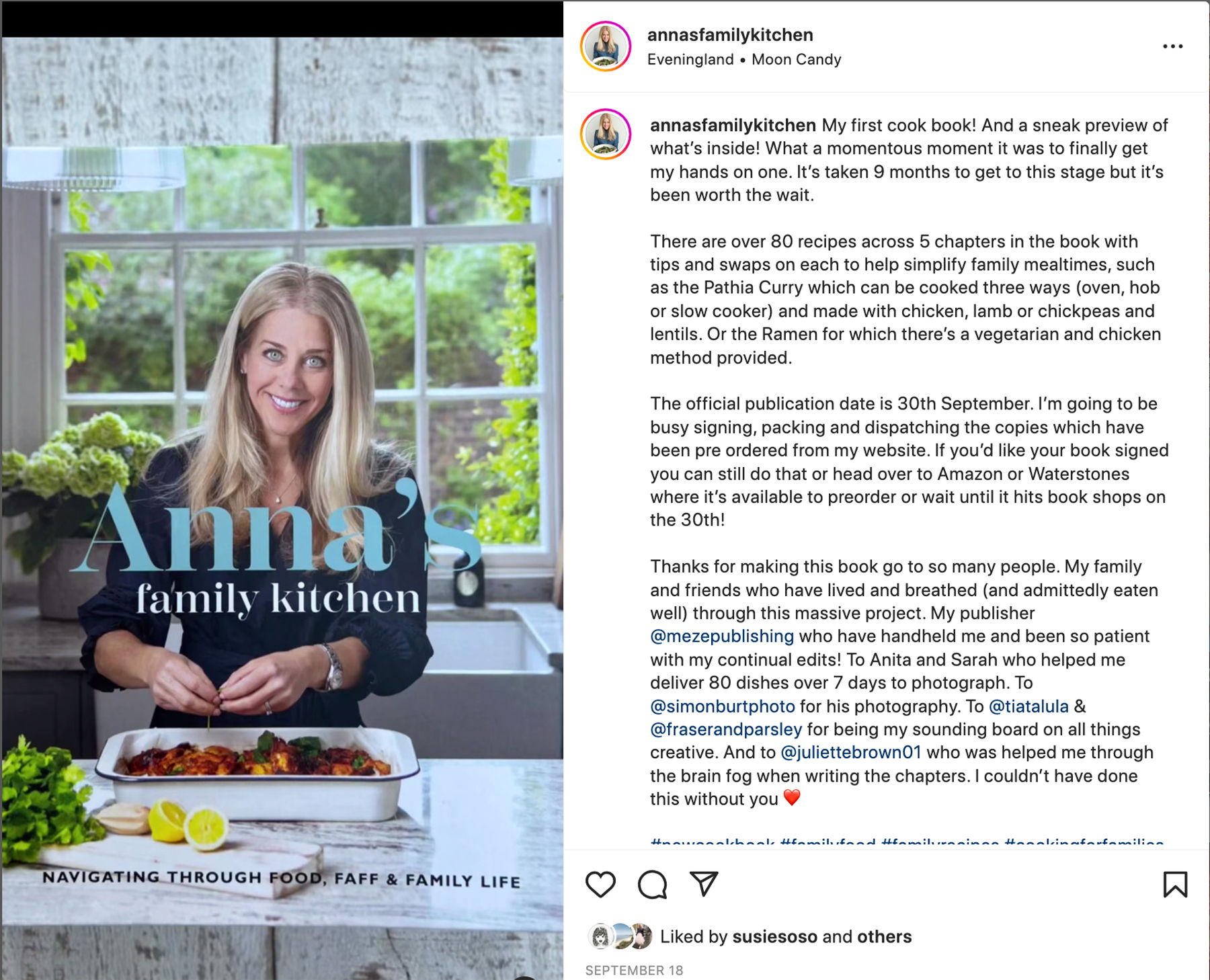Save post with the bookmark icon
This screenshot has width=1210, height=980.
point(1175,885)
